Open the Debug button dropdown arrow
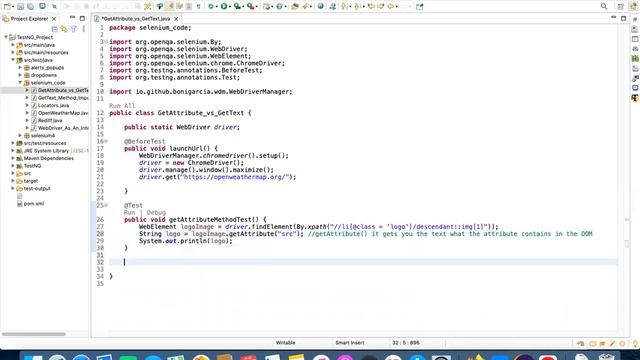This screenshot has width=640, height=360. coord(217,7)
